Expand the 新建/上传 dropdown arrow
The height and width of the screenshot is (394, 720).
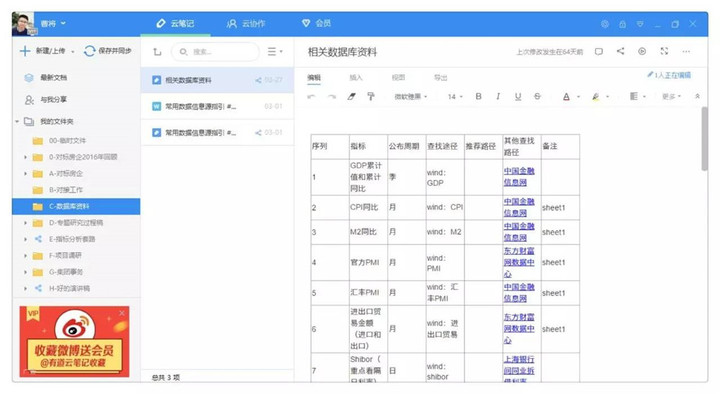[73, 51]
